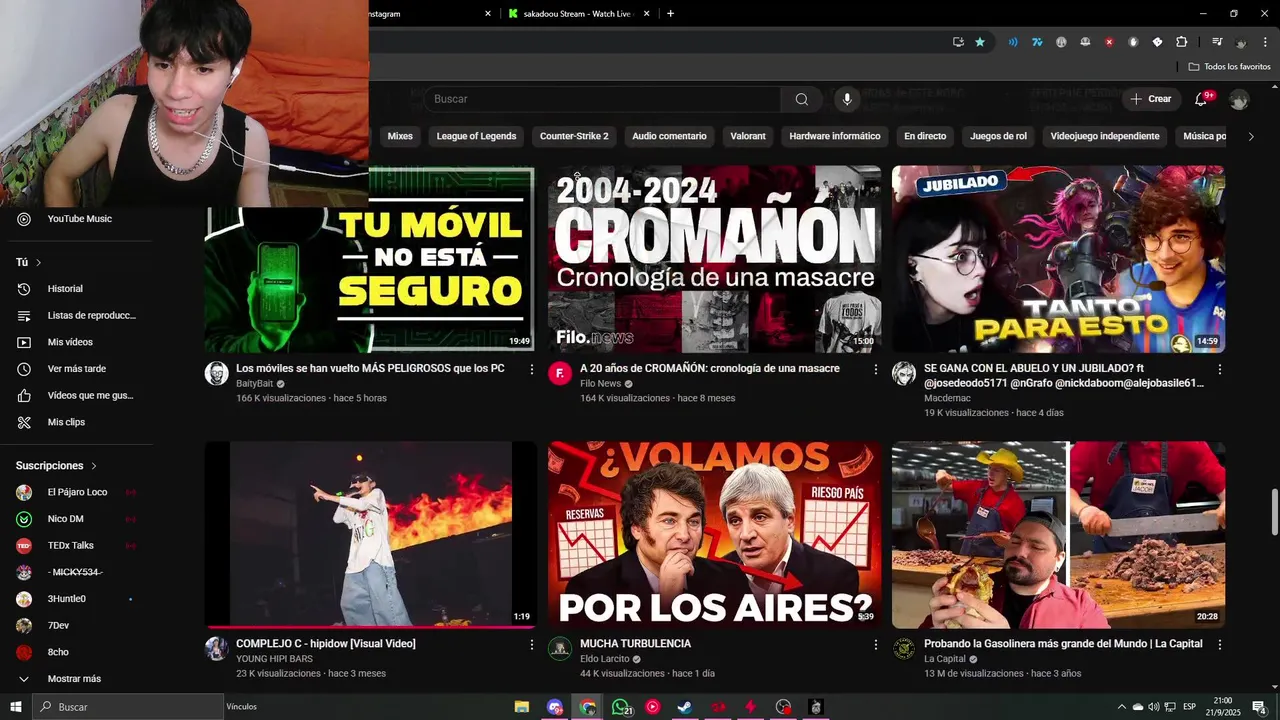Click the red shield blocker extension
The height and width of the screenshot is (720, 1280).
[1109, 42]
